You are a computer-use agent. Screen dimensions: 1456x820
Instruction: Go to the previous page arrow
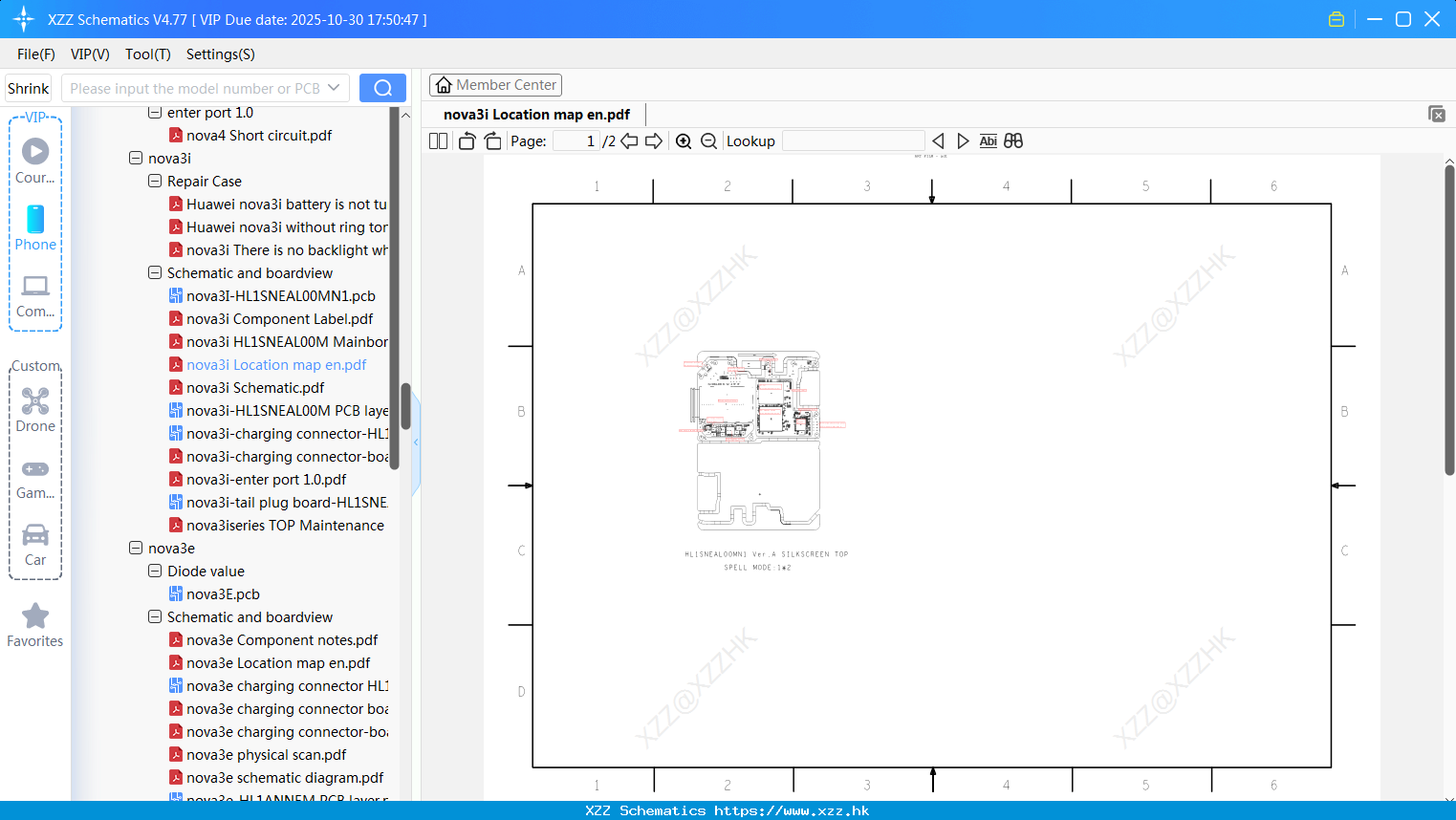[629, 141]
